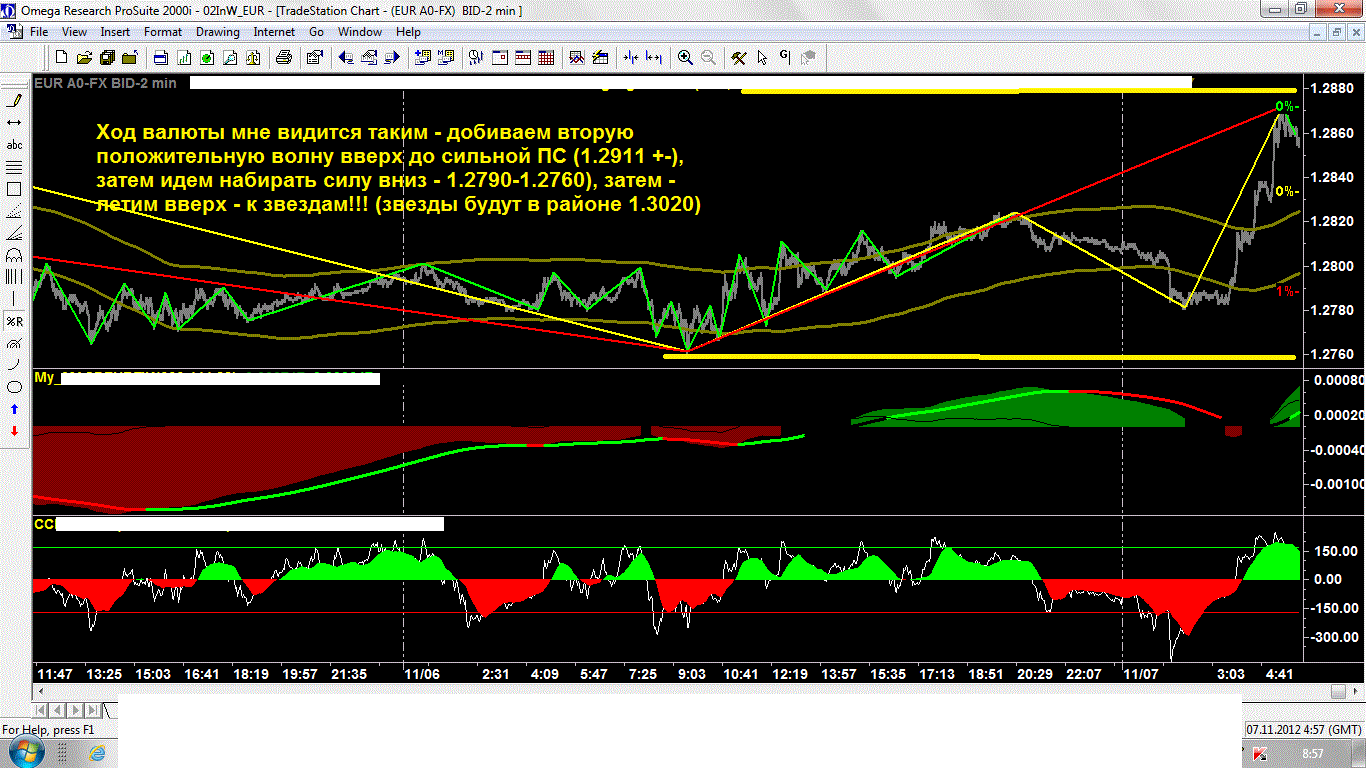Expand the Window menu
Viewport: 1366px width, 768px height.
[x=359, y=32]
